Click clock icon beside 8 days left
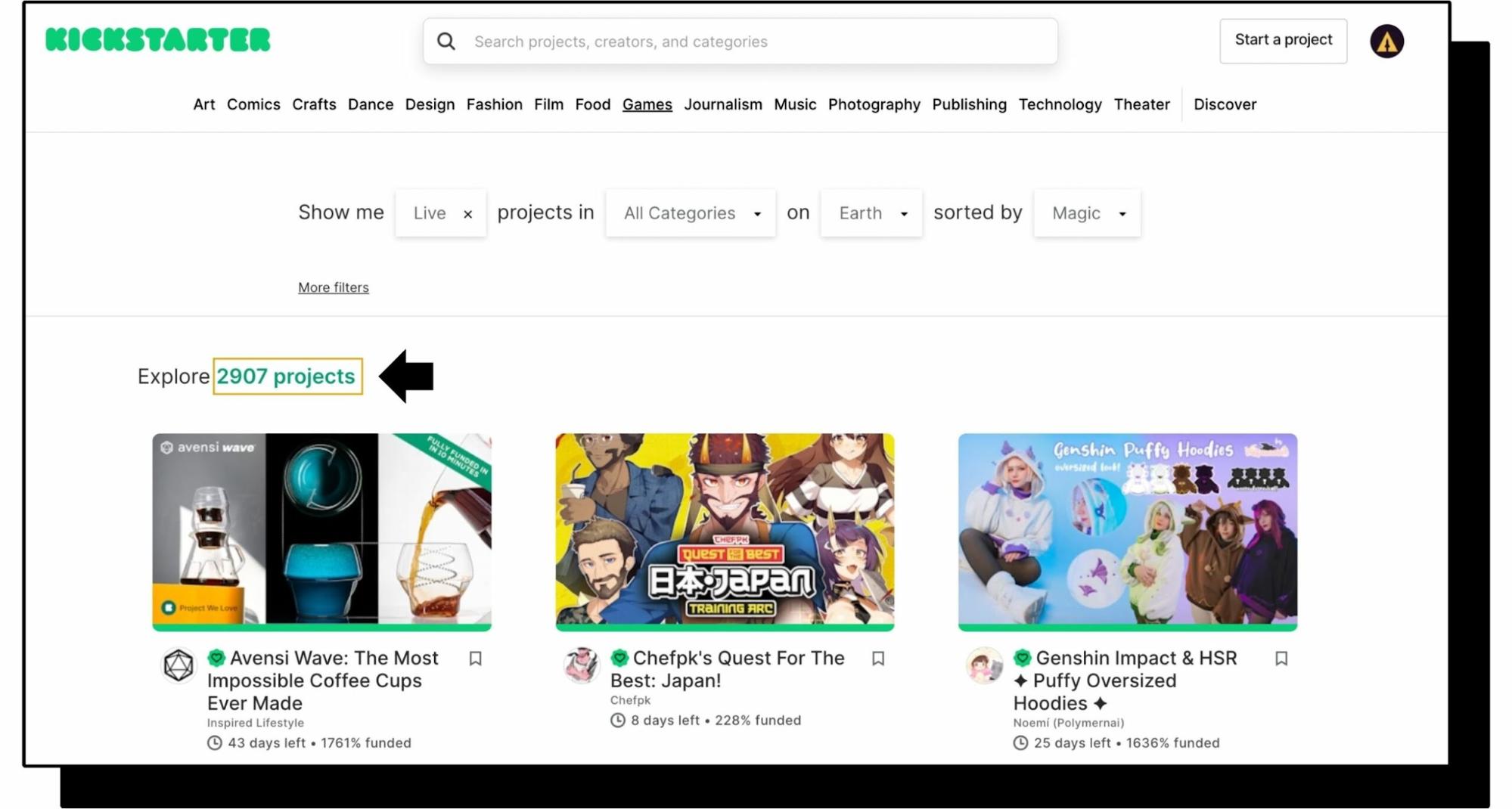1512x809 pixels. coord(618,721)
